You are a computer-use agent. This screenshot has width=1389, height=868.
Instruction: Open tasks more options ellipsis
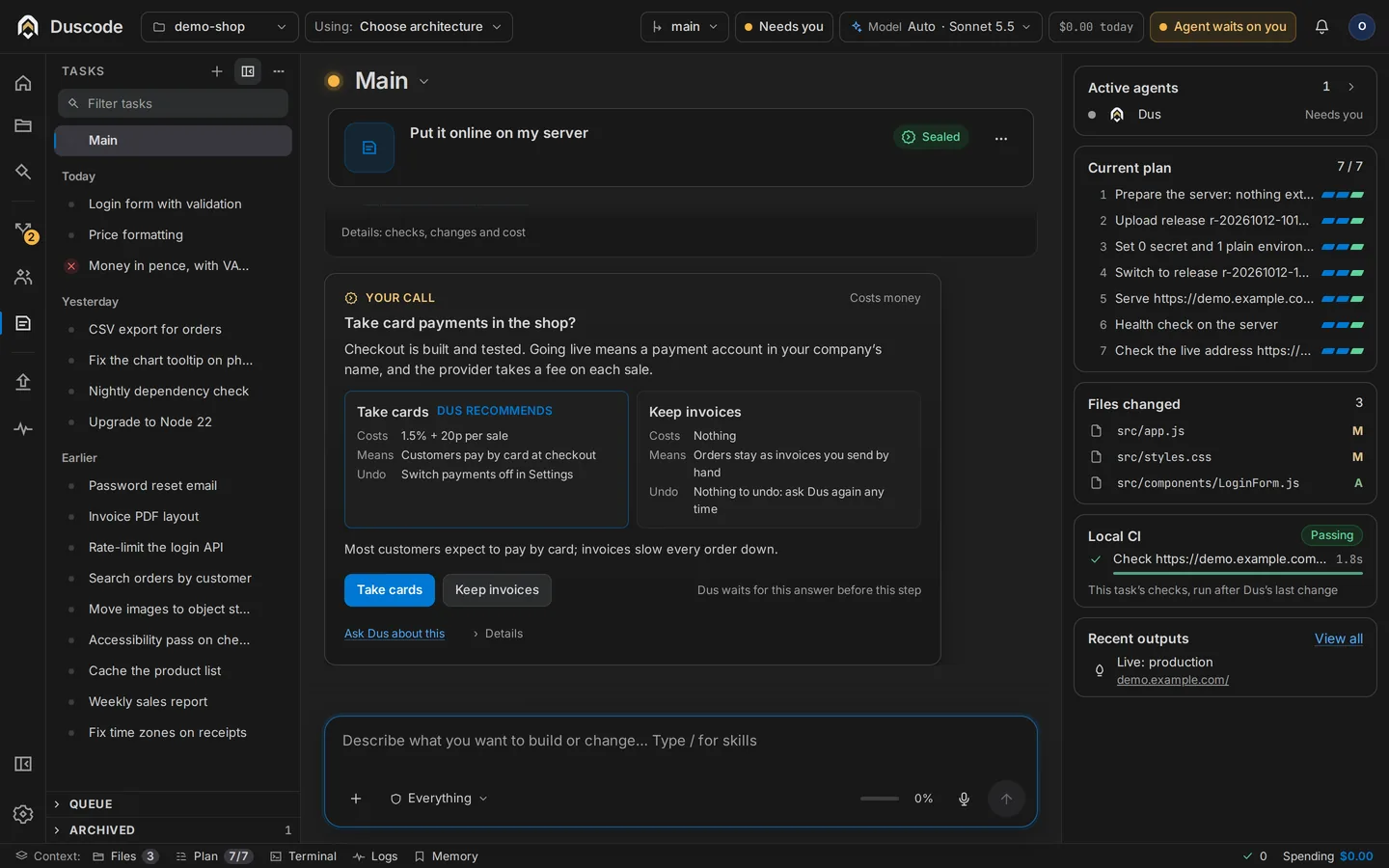pyautogui.click(x=279, y=71)
